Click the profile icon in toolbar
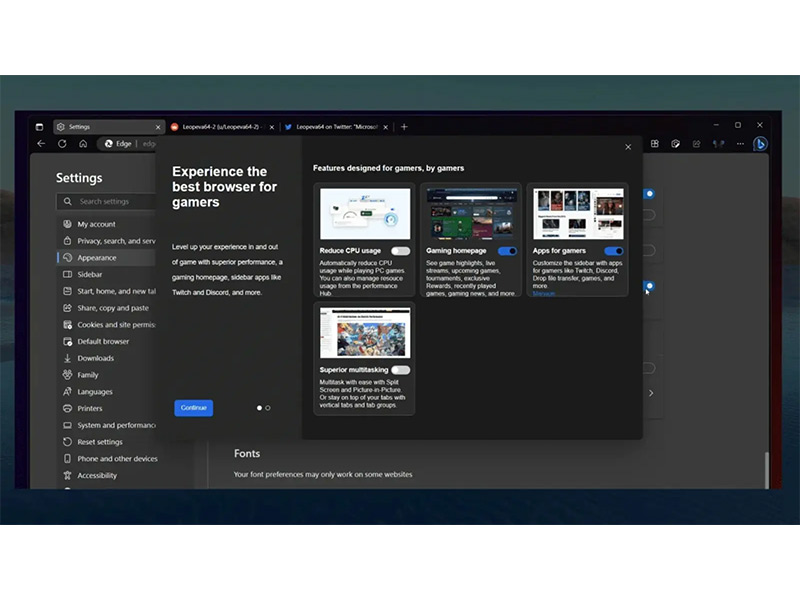The image size is (800, 600). tap(718, 144)
